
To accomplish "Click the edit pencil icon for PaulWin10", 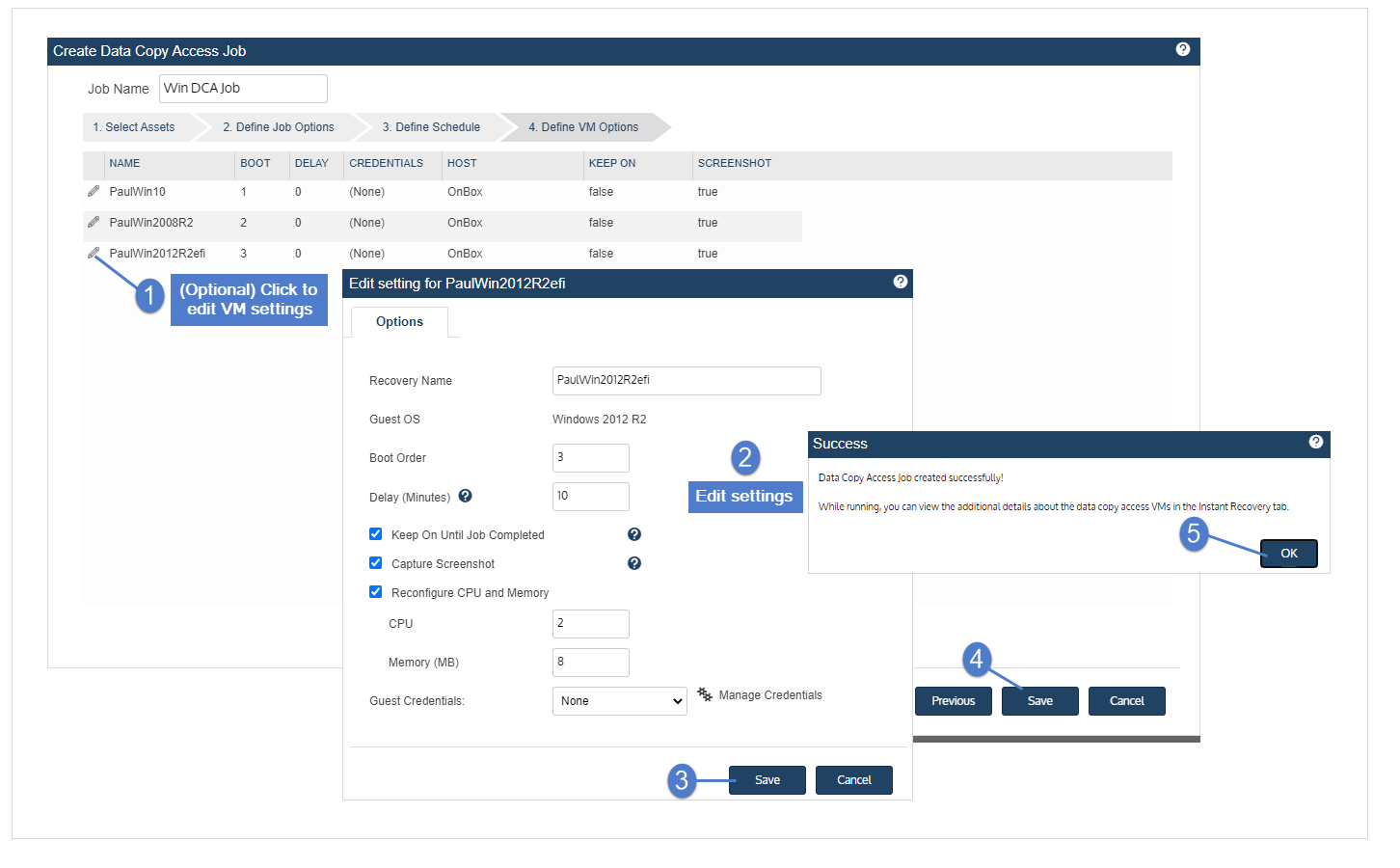I will (x=94, y=191).
